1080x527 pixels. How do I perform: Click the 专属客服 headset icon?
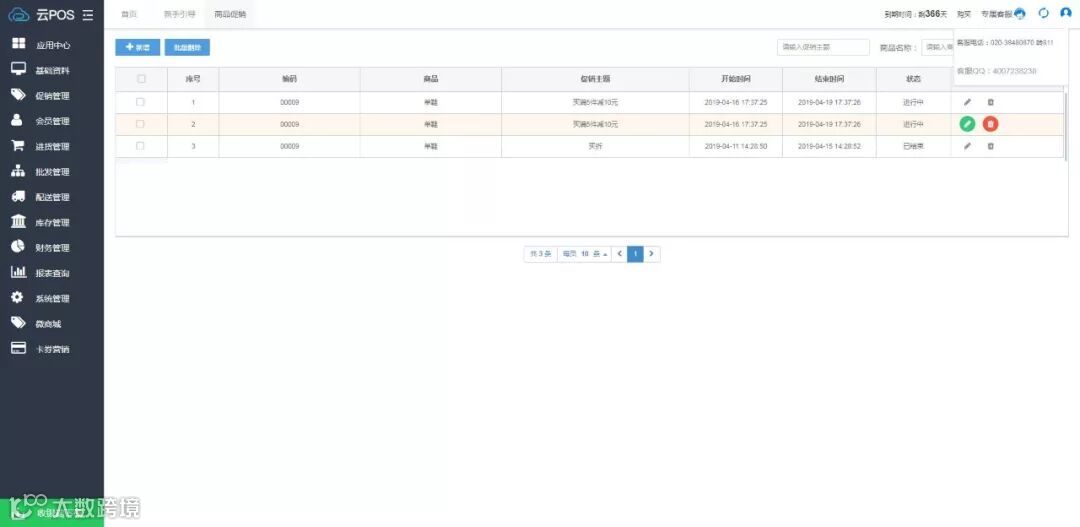[x=1020, y=14]
